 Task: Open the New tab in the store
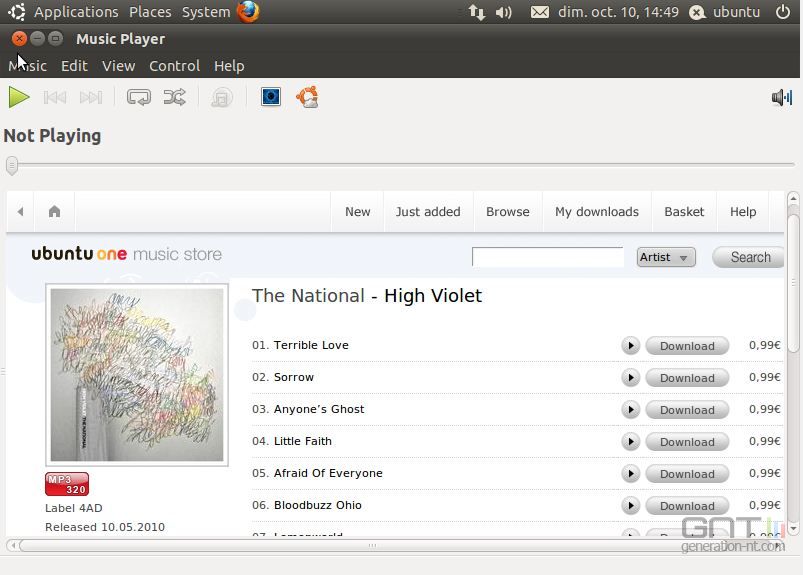tap(357, 211)
